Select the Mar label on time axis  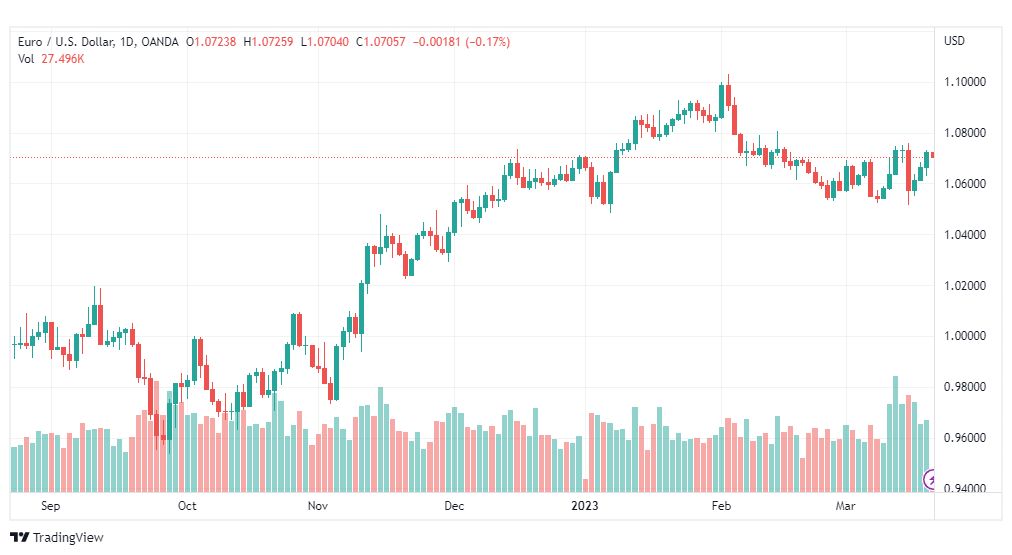click(845, 505)
